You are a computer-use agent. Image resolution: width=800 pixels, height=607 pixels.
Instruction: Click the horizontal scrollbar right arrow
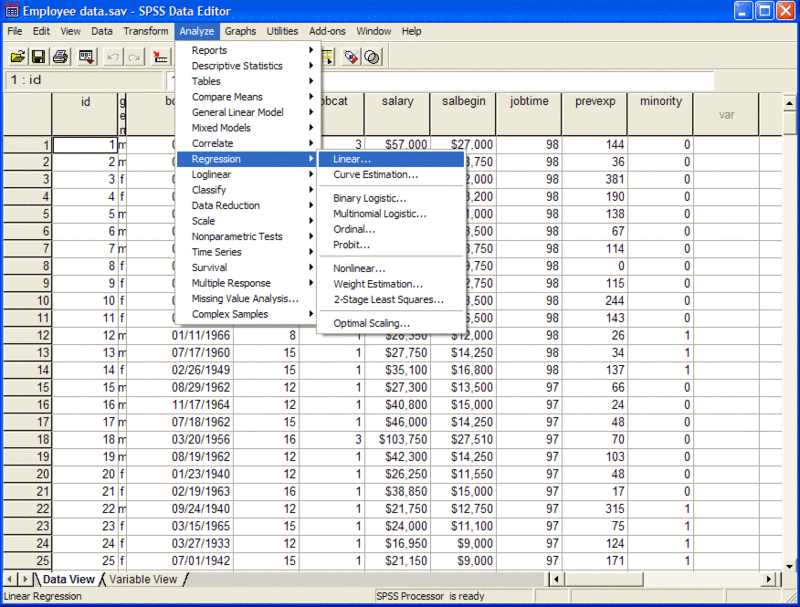tap(772, 579)
